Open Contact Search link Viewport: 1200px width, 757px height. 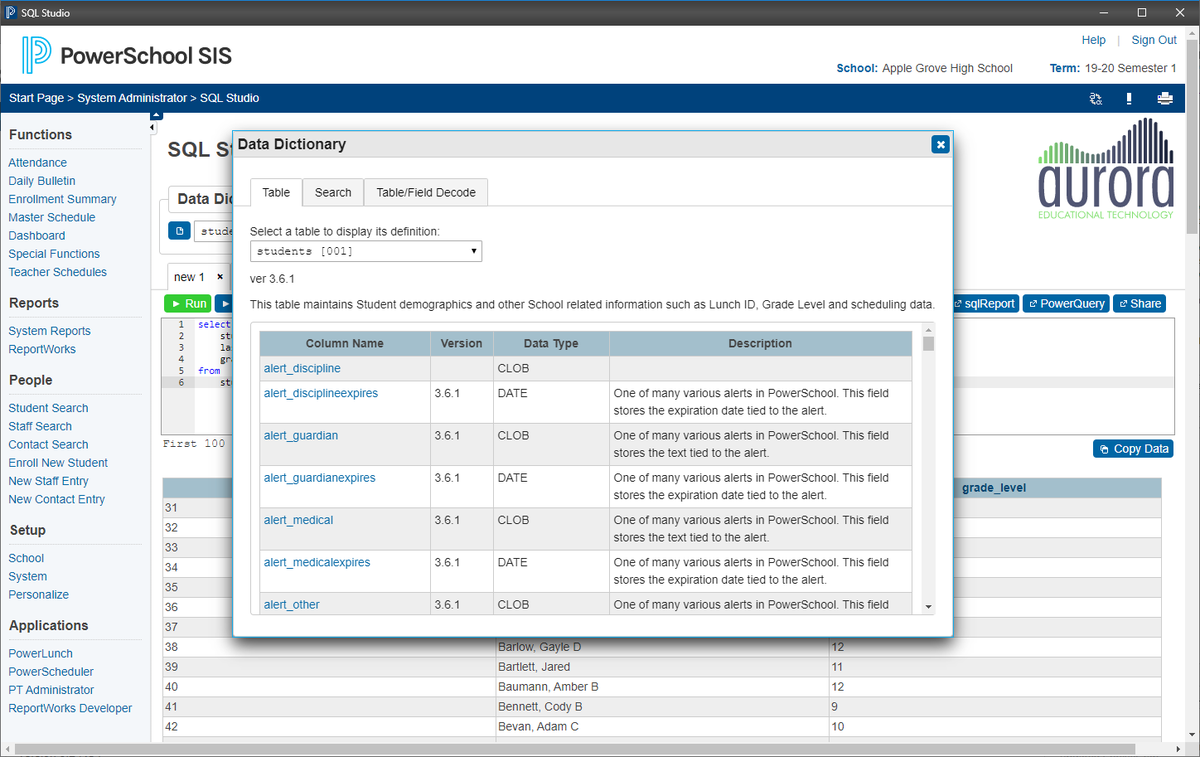tap(48, 444)
